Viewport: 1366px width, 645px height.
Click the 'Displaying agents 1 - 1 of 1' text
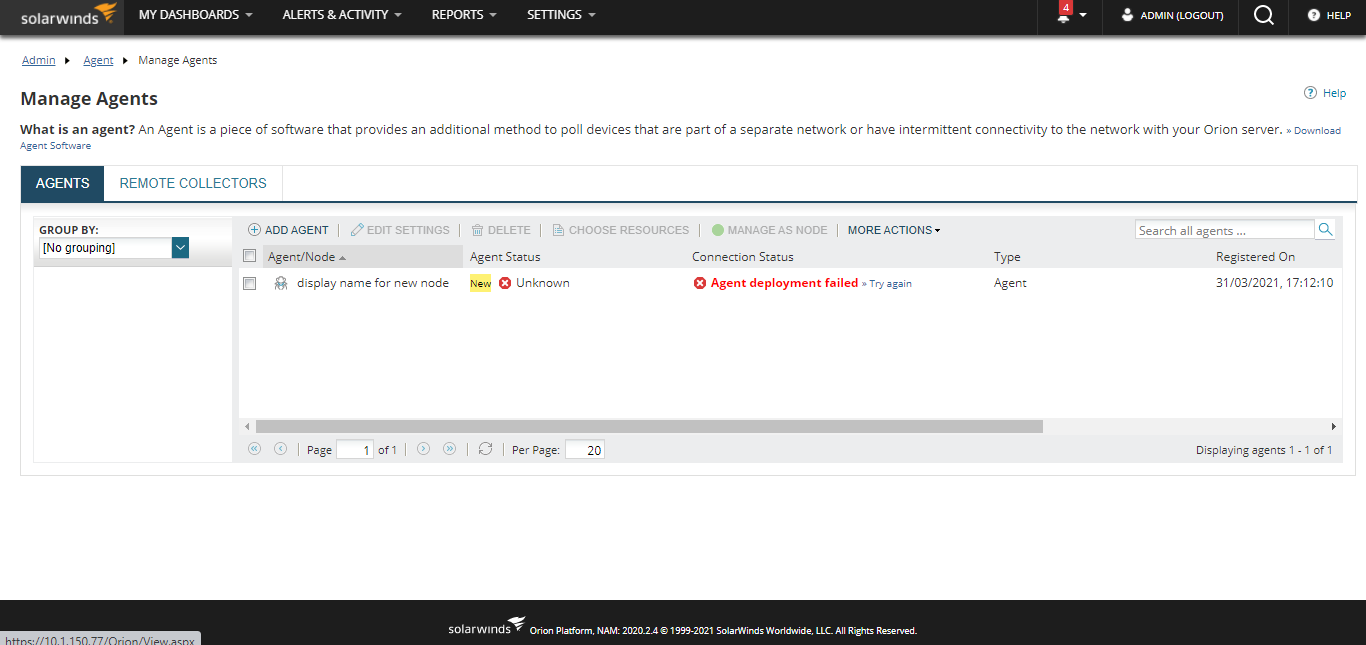coord(1264,450)
